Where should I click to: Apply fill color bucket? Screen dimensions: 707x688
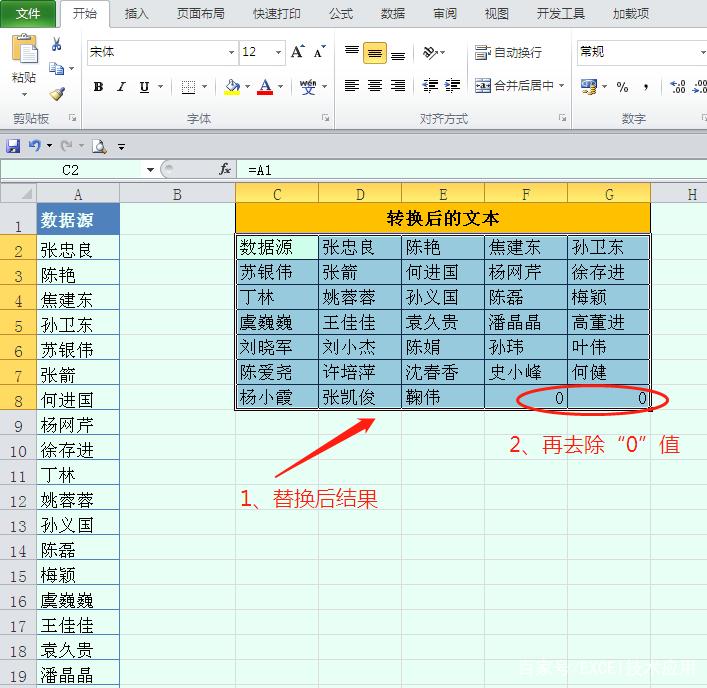pyautogui.click(x=232, y=87)
